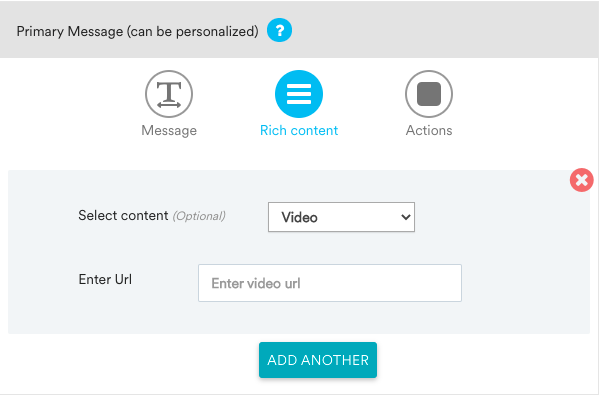Click the Primary Message header text
This screenshot has width=599, height=395.
pyautogui.click(x=138, y=31)
